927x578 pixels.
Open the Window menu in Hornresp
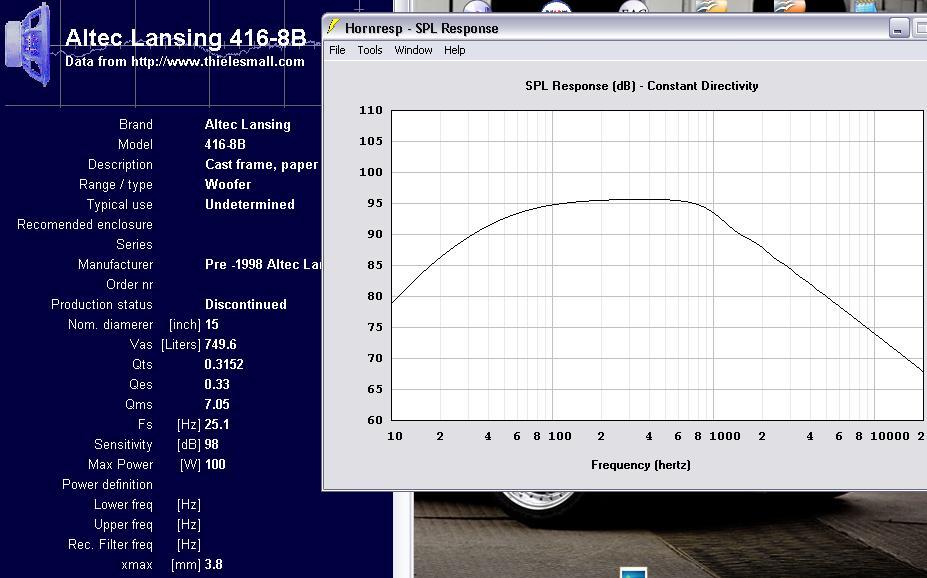(x=413, y=50)
